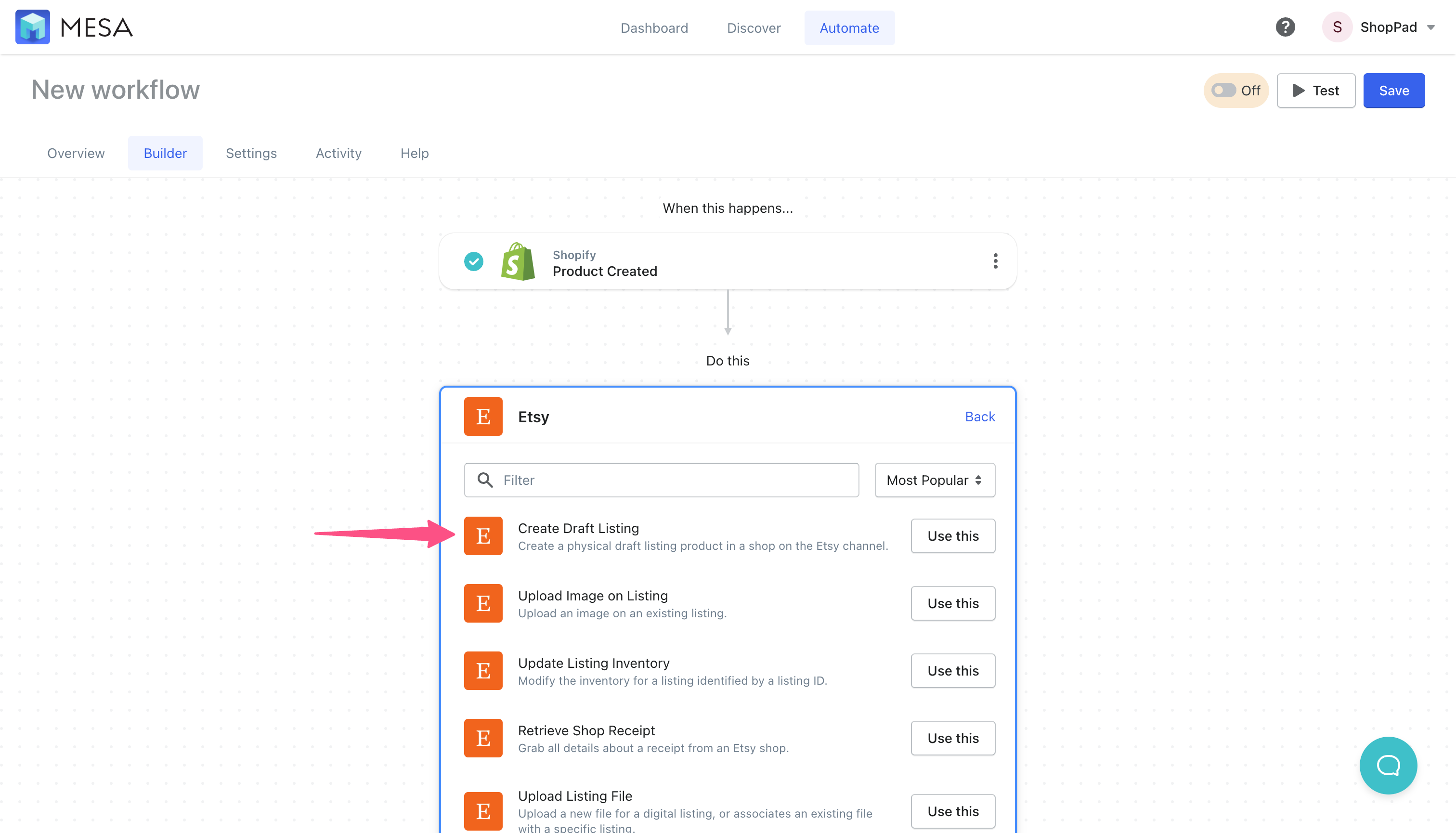Select the Shopify Product Created trigger card

pyautogui.click(x=728, y=261)
